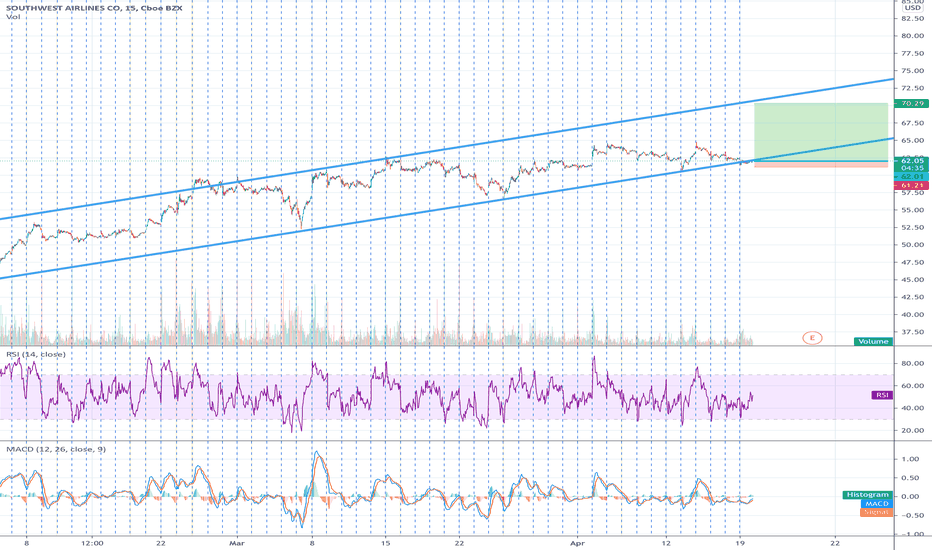Viewport: 932px width, 550px height.
Task: Click the 60.00 level on RSI scale
Action: coord(912,385)
